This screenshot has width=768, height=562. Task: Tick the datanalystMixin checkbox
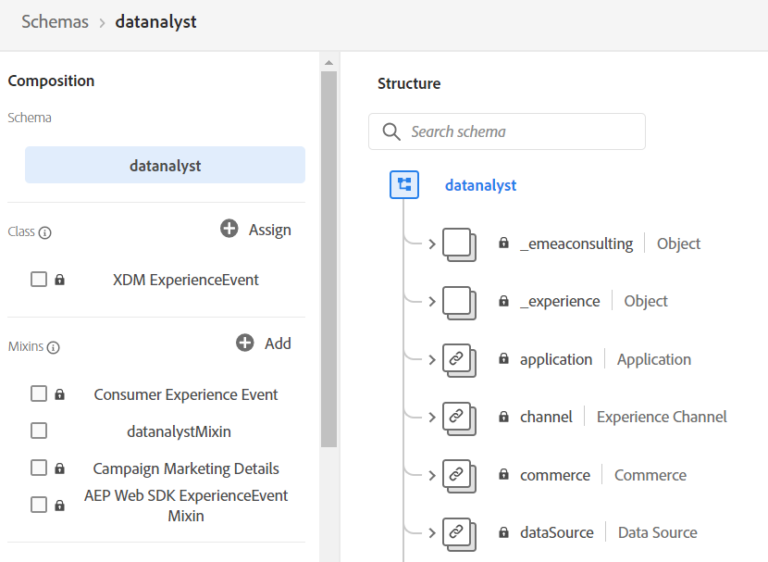point(38,431)
